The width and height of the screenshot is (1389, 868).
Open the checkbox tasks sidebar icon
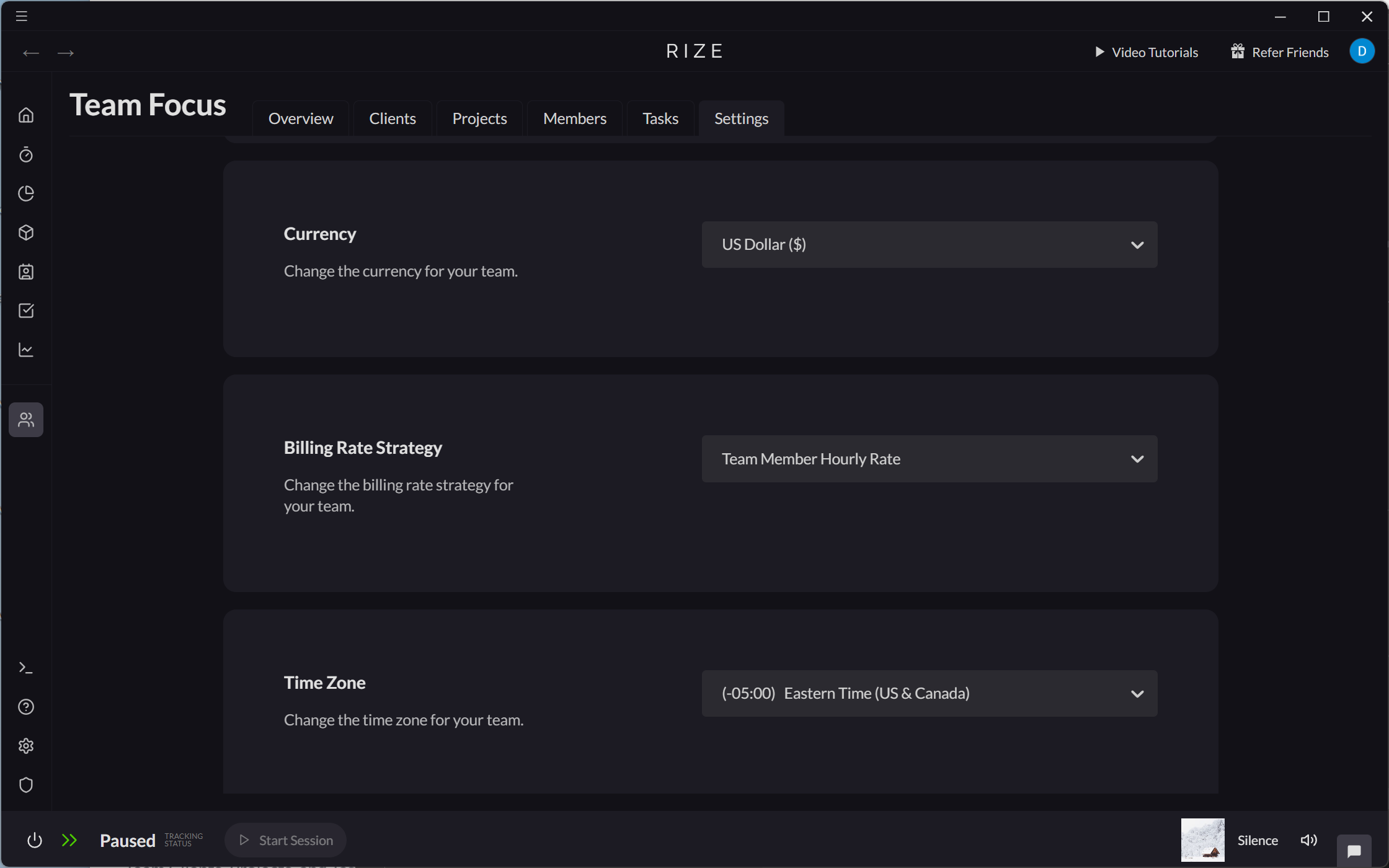(x=26, y=311)
